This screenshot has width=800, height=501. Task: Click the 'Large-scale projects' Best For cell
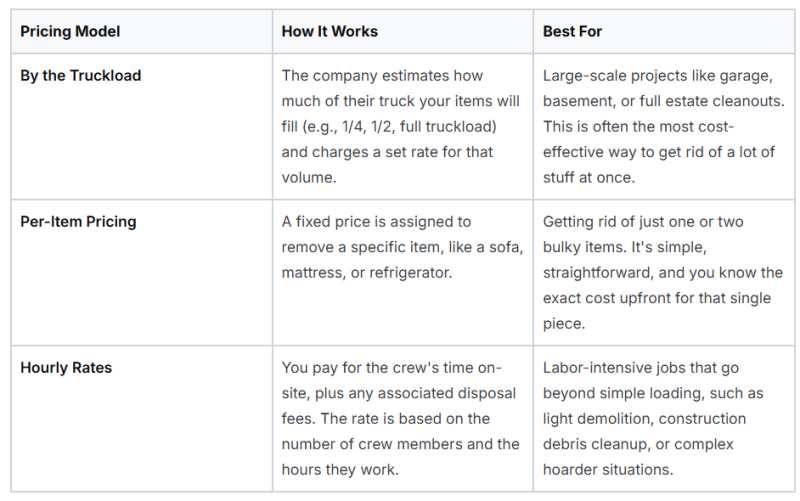click(x=664, y=127)
